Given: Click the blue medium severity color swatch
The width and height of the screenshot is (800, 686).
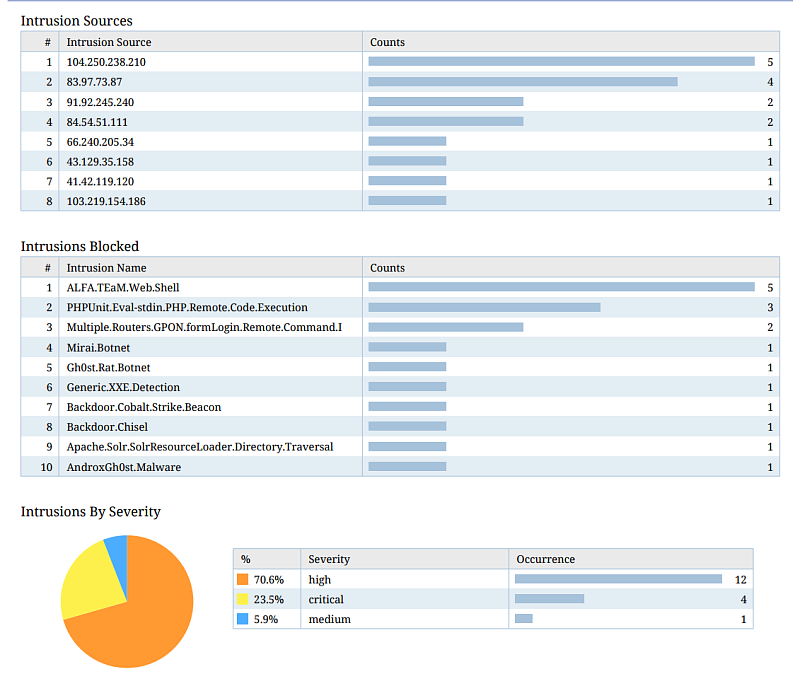Looking at the screenshot, I should tap(242, 620).
